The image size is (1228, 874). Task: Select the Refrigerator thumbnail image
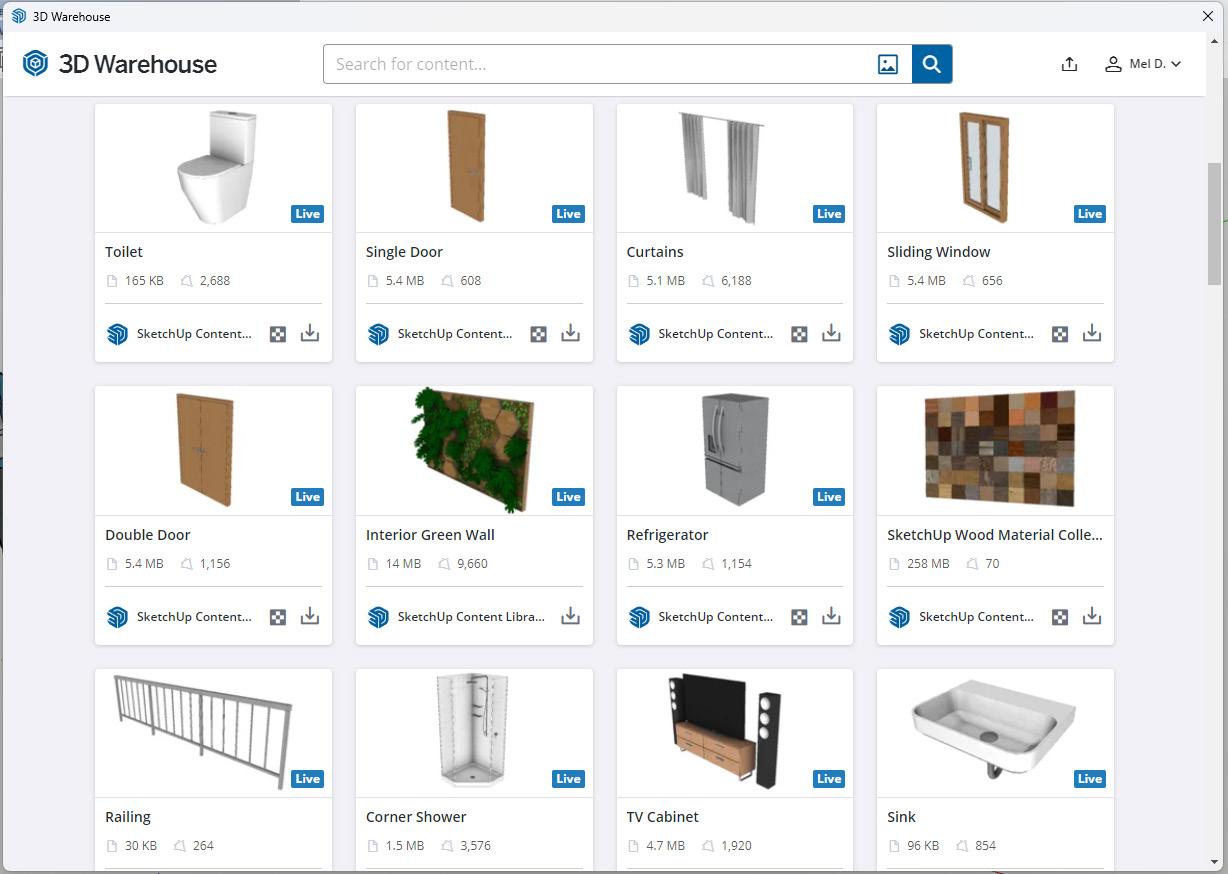tap(735, 451)
